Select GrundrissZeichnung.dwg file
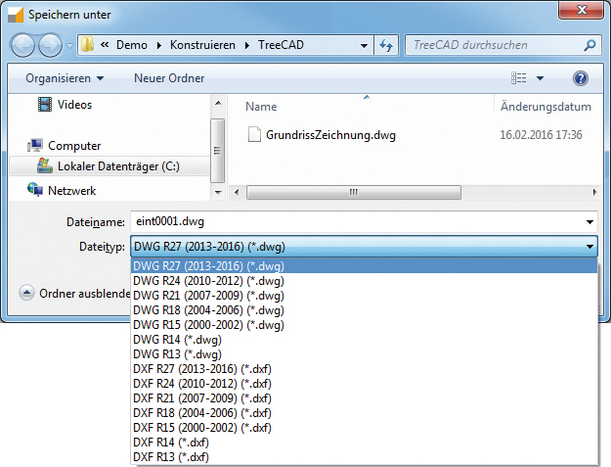The height and width of the screenshot is (467, 611). [x=330, y=135]
